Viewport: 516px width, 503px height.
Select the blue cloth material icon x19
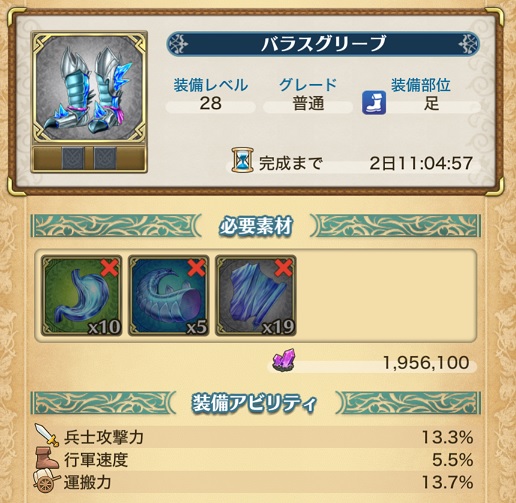click(x=256, y=296)
